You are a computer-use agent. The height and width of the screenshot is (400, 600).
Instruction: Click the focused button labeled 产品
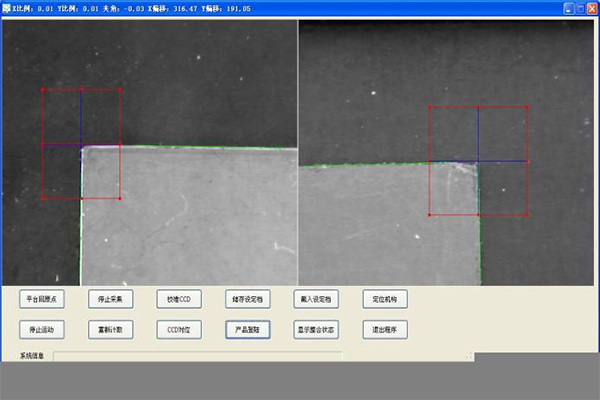(x=247, y=328)
